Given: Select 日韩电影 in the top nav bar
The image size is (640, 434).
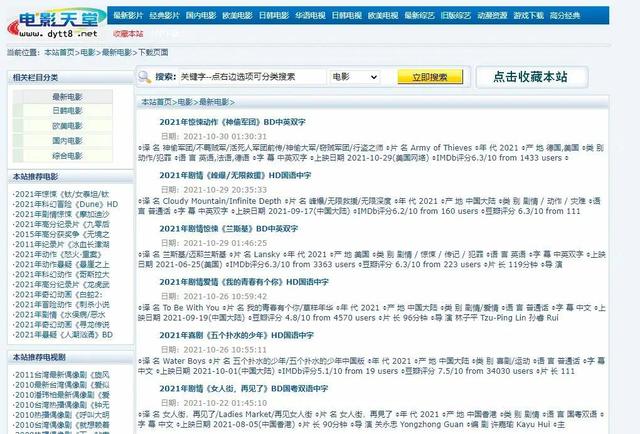Looking at the screenshot, I should click(274, 16).
